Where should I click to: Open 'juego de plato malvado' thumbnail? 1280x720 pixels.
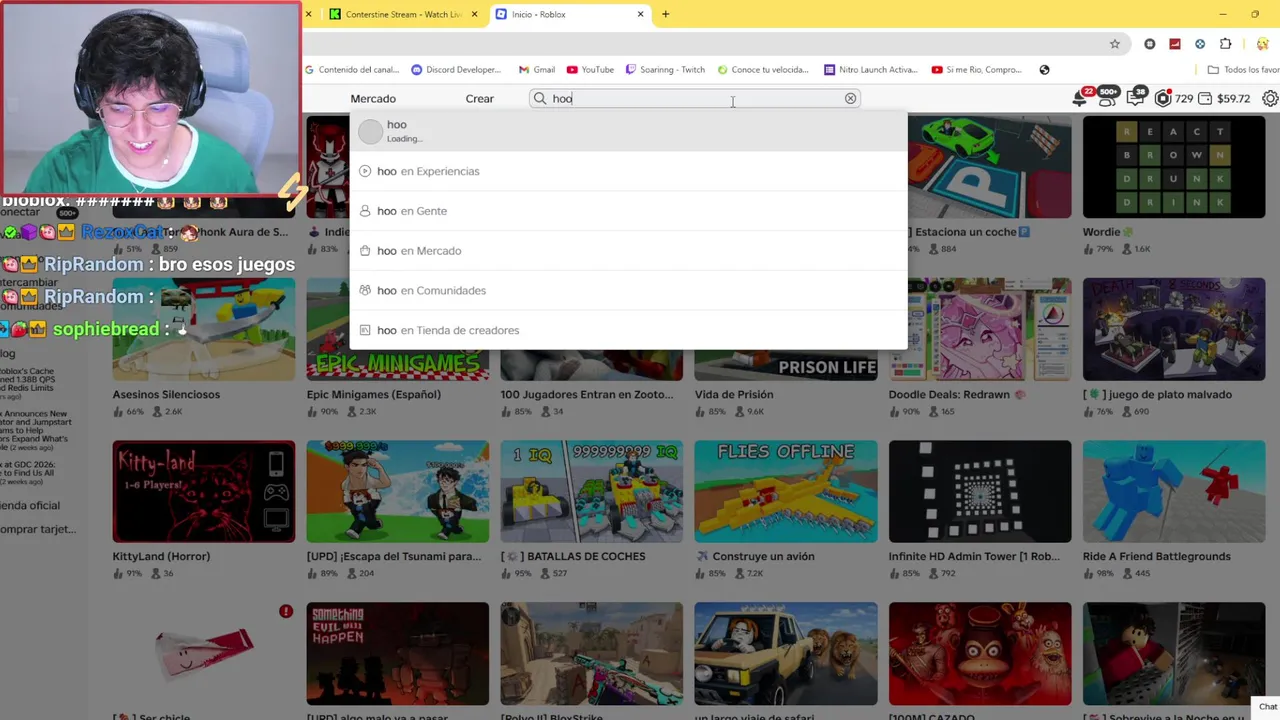[x=1174, y=329]
